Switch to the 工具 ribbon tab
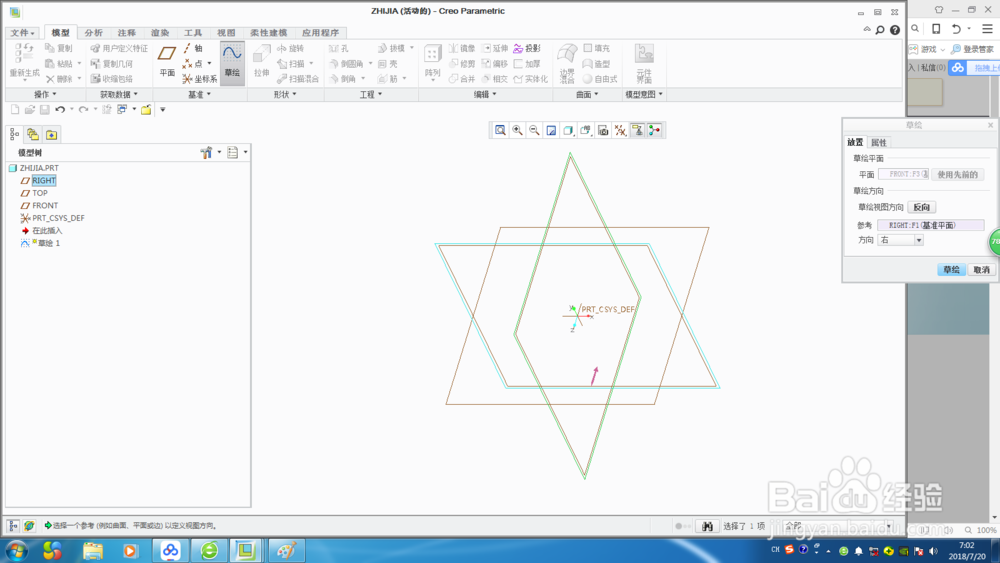 [193, 33]
